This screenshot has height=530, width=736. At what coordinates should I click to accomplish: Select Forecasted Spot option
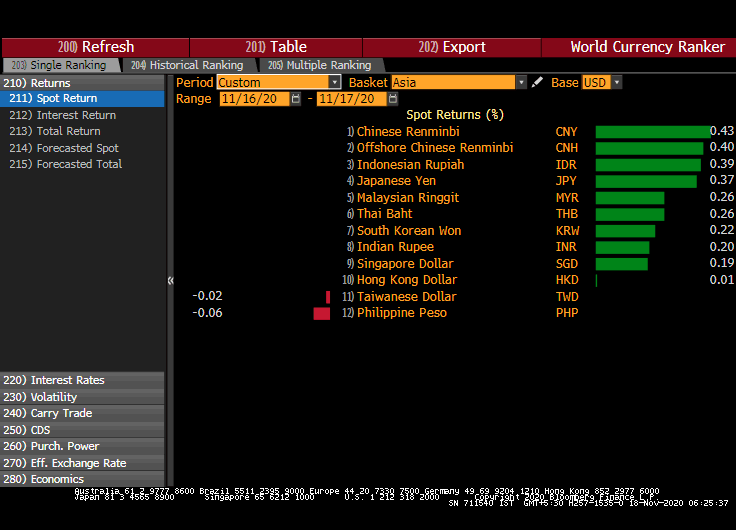77,148
